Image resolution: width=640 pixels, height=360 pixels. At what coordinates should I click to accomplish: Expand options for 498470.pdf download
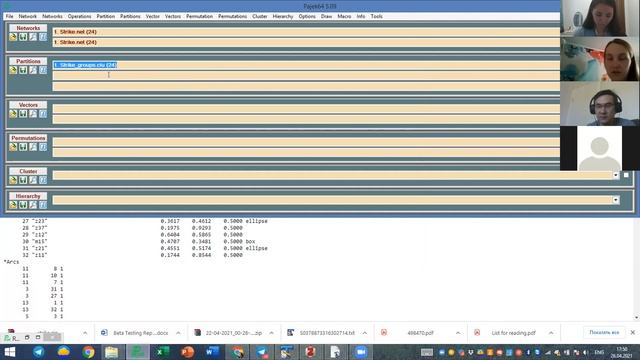pyautogui.click(x=458, y=333)
